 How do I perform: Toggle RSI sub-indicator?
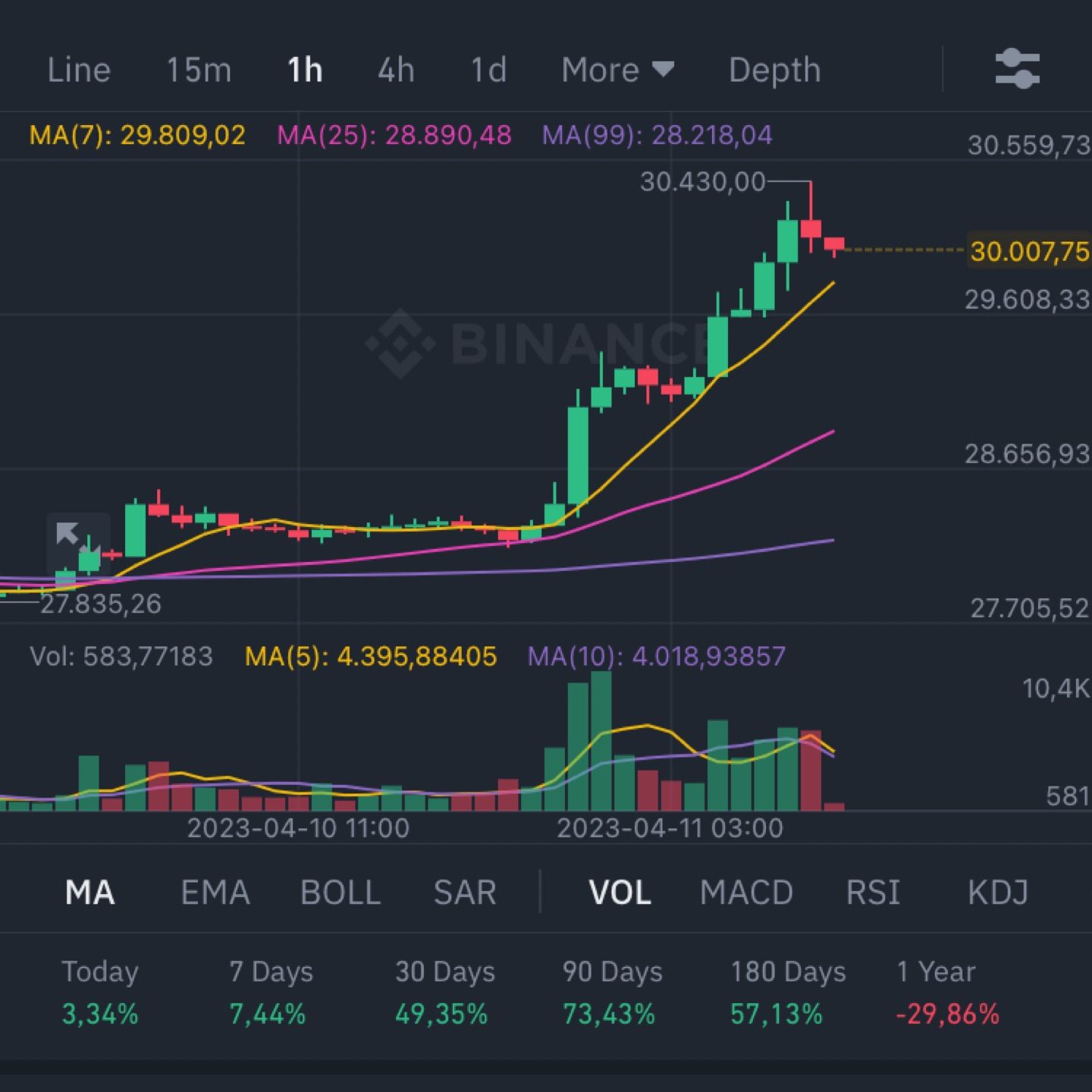pyautogui.click(x=873, y=892)
